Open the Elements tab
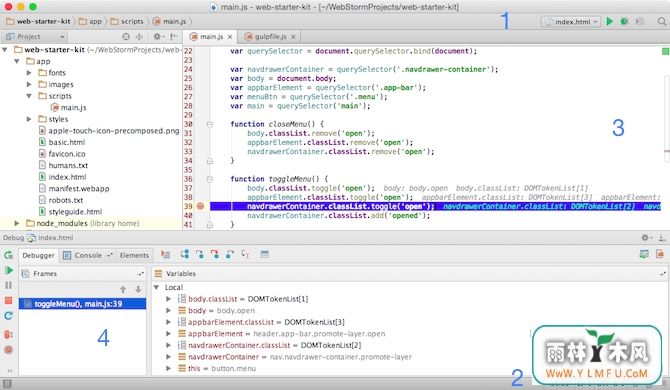 click(x=134, y=255)
